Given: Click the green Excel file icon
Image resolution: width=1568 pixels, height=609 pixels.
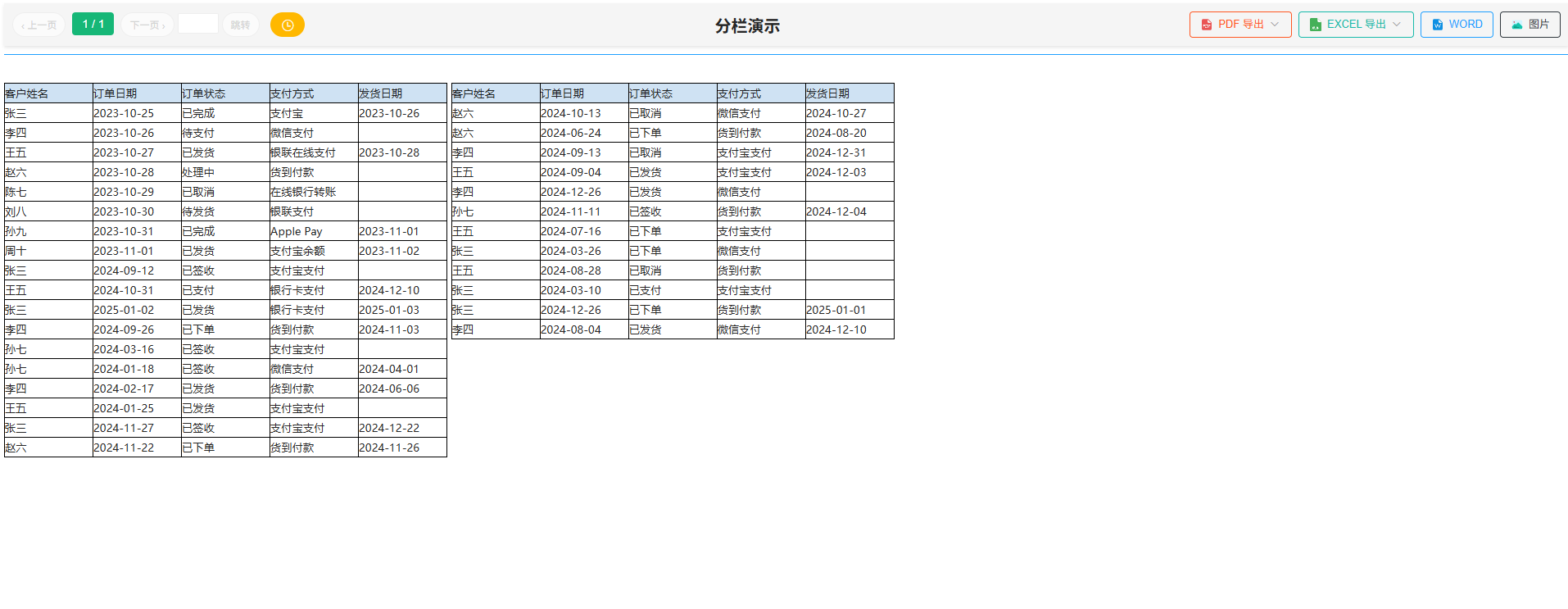Looking at the screenshot, I should click(x=1315, y=25).
